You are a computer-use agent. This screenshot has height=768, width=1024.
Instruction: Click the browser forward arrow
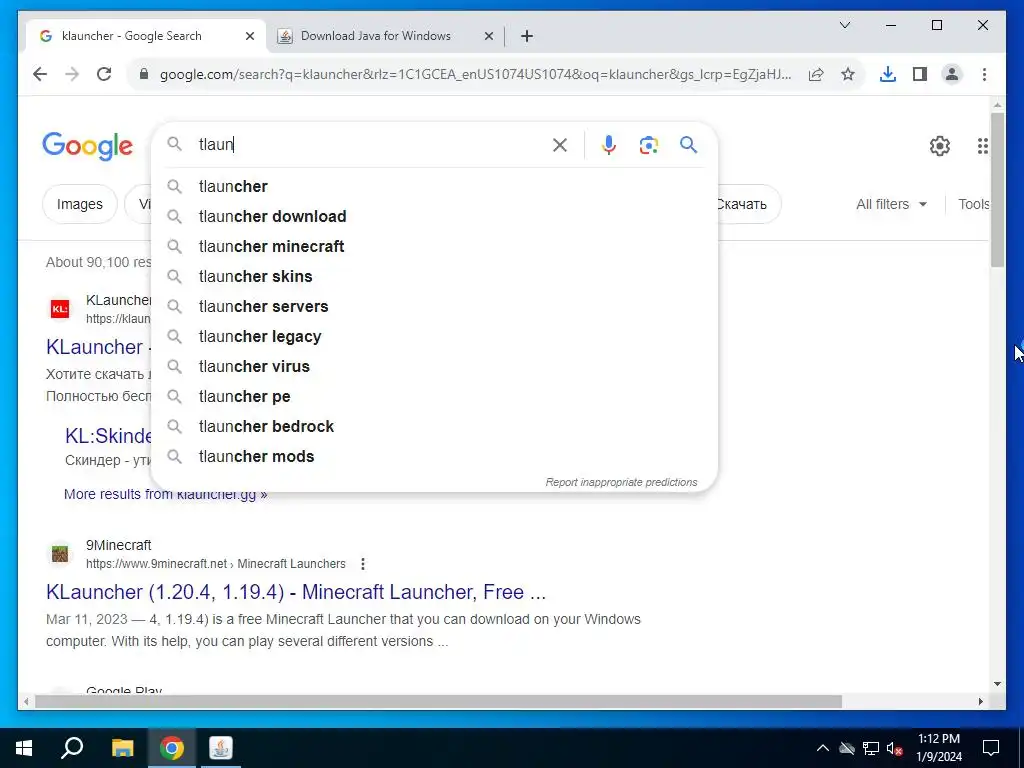72,74
